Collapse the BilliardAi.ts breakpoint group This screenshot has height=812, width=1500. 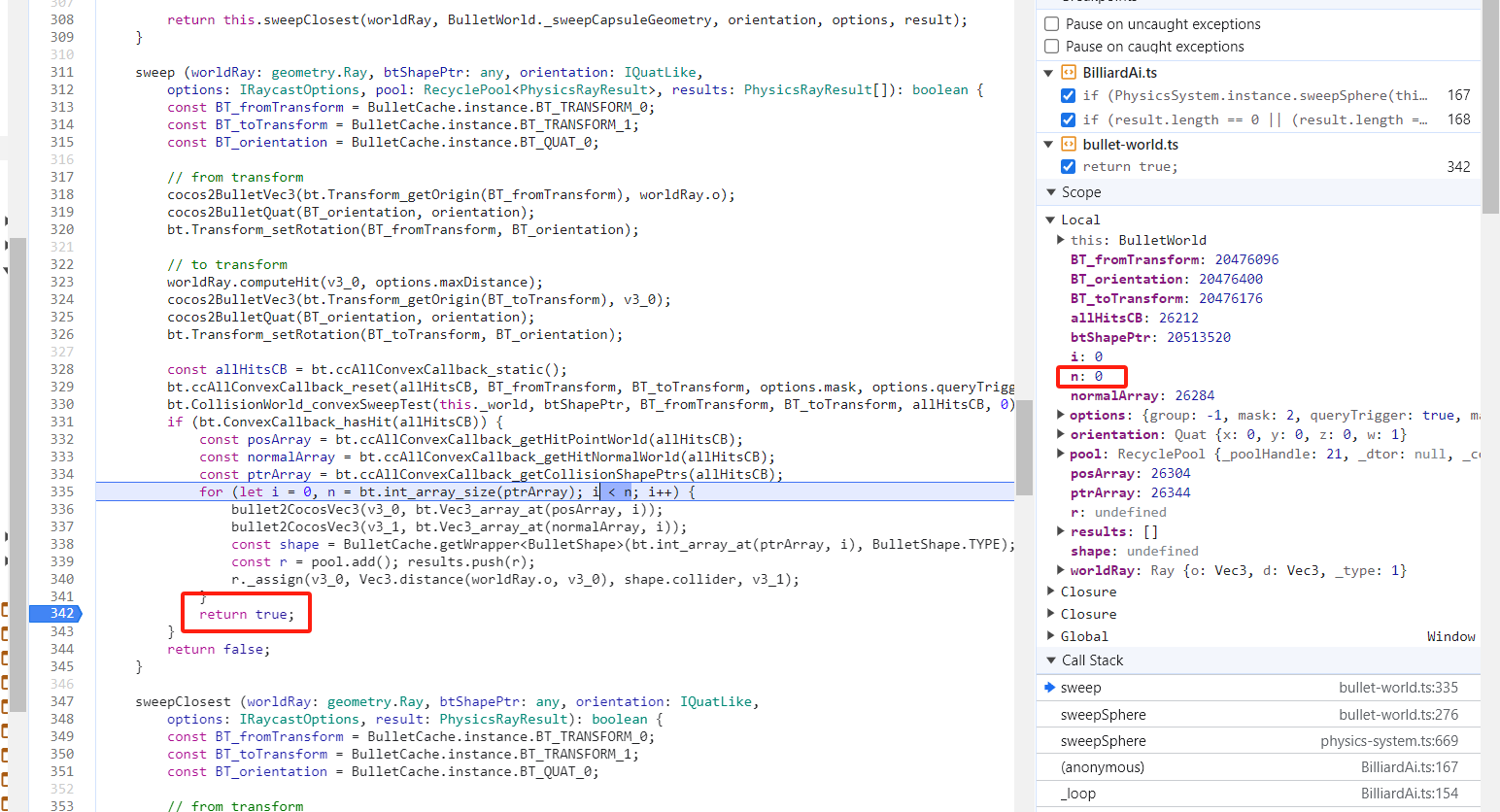(x=1048, y=73)
